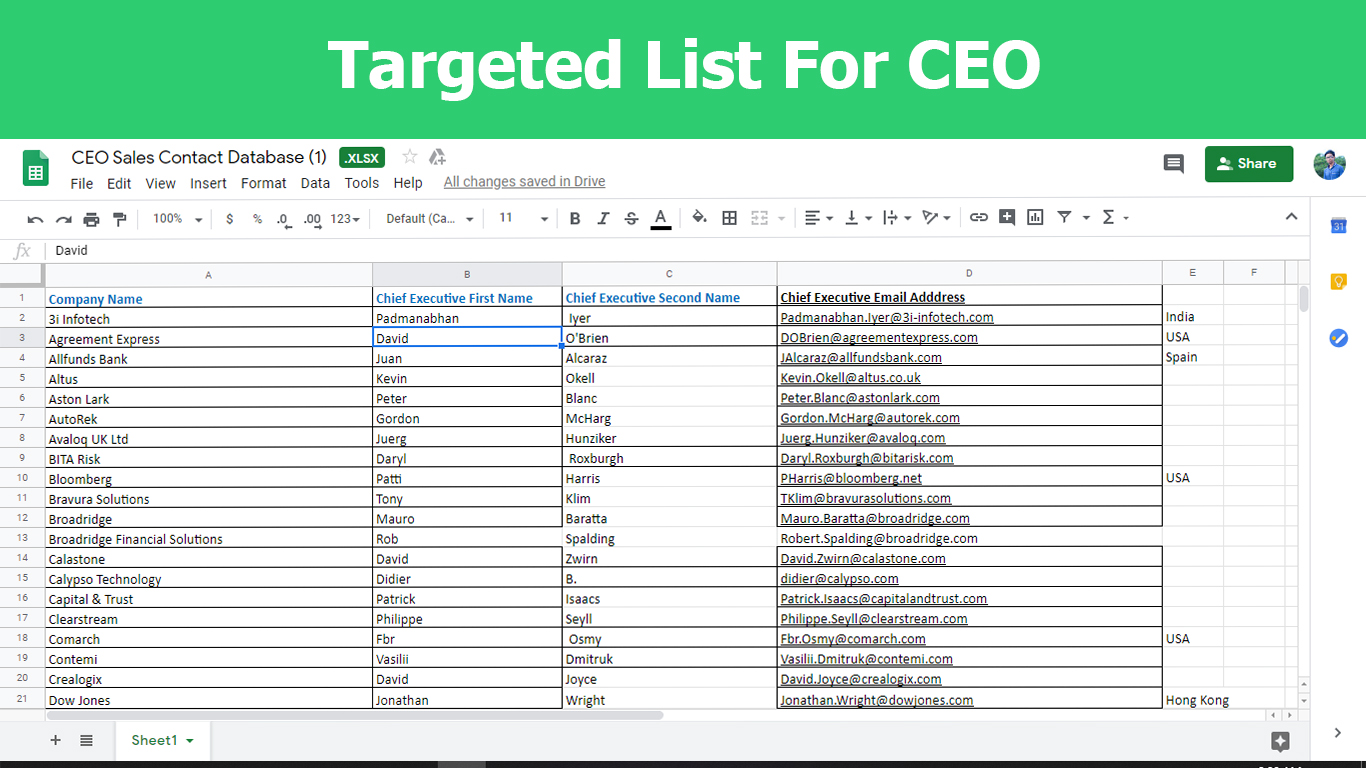Star the CEO Sales Contact Database file
Viewport: 1366px width, 768px height.
(x=409, y=157)
